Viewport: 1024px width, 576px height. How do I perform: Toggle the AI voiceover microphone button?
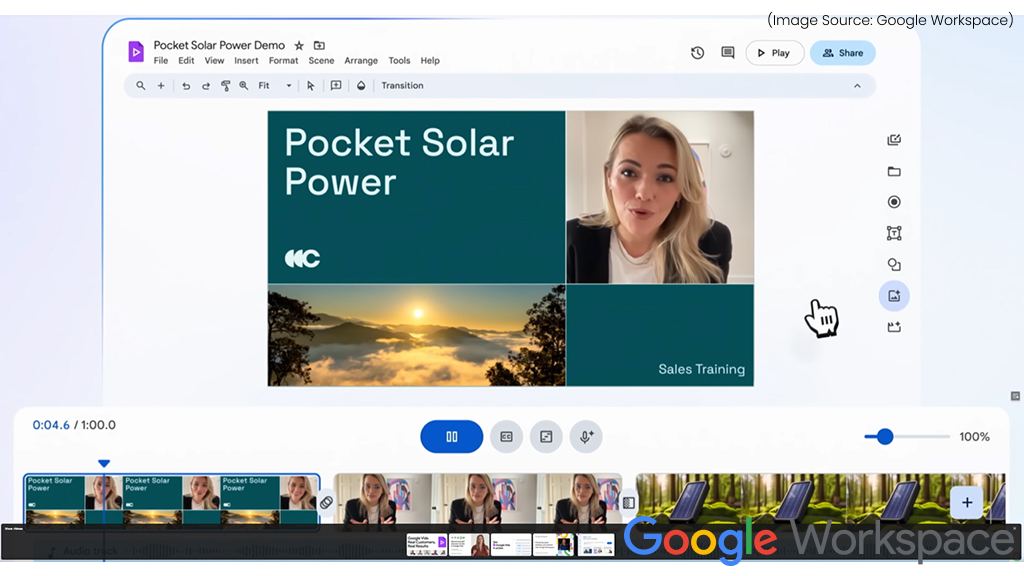pyautogui.click(x=586, y=437)
